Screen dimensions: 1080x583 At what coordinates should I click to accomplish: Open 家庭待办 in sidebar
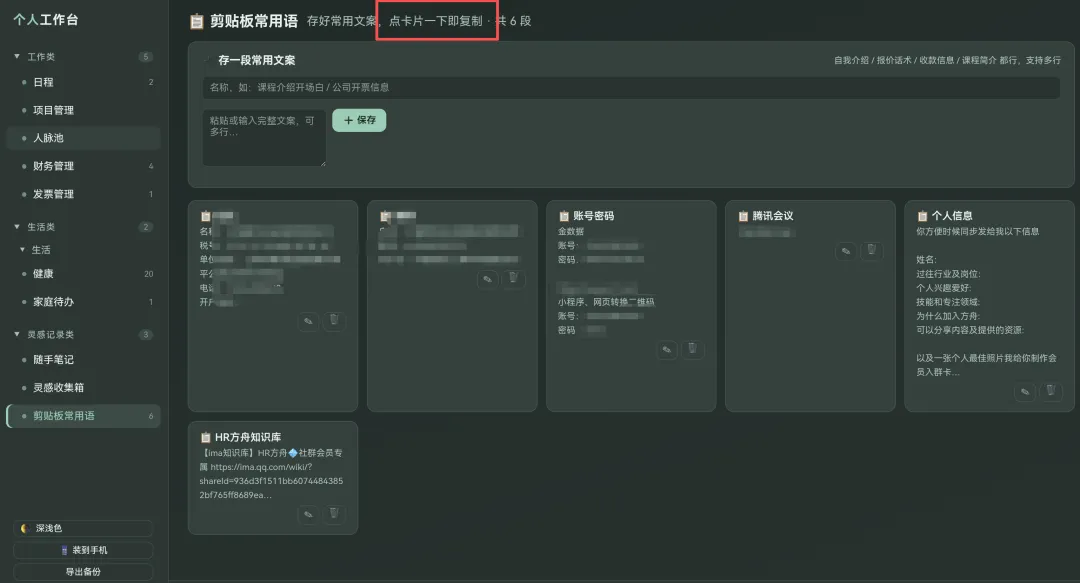(x=83, y=302)
